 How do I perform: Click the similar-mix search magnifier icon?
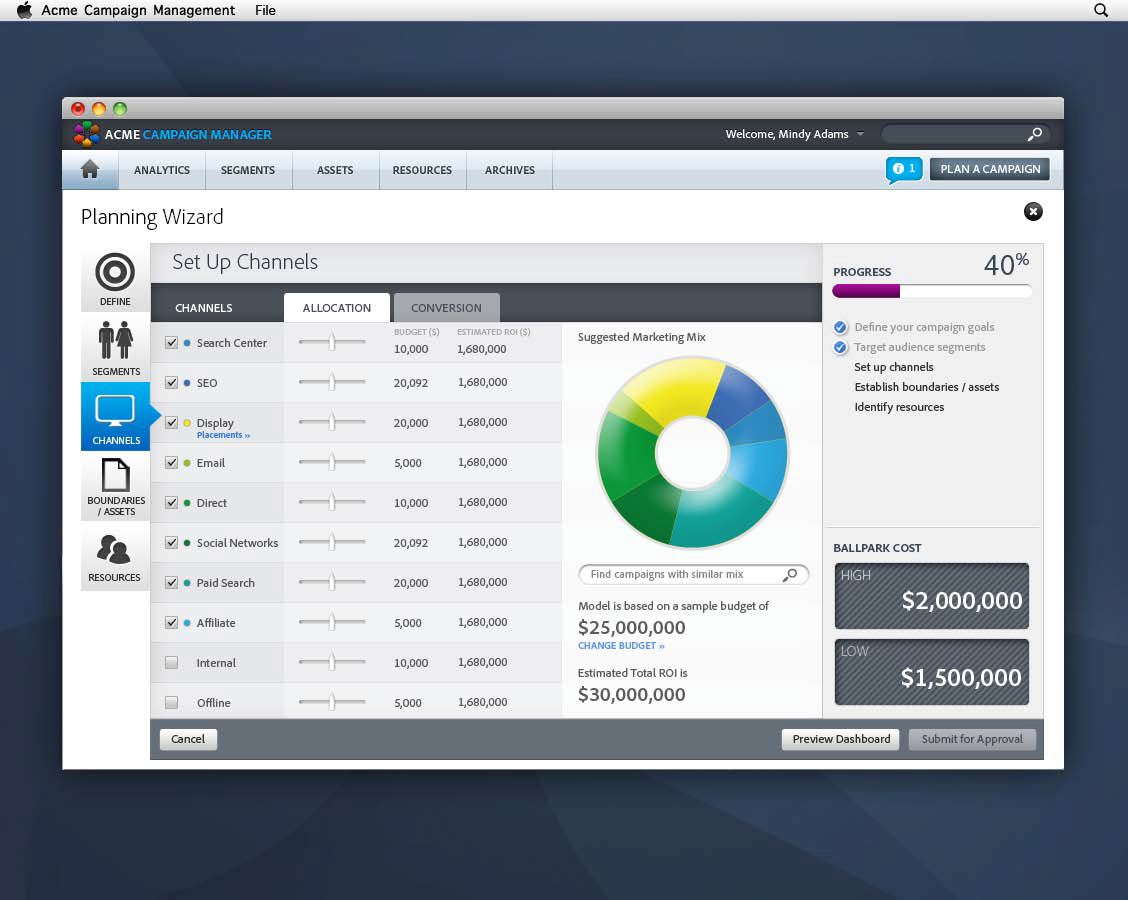tap(790, 574)
